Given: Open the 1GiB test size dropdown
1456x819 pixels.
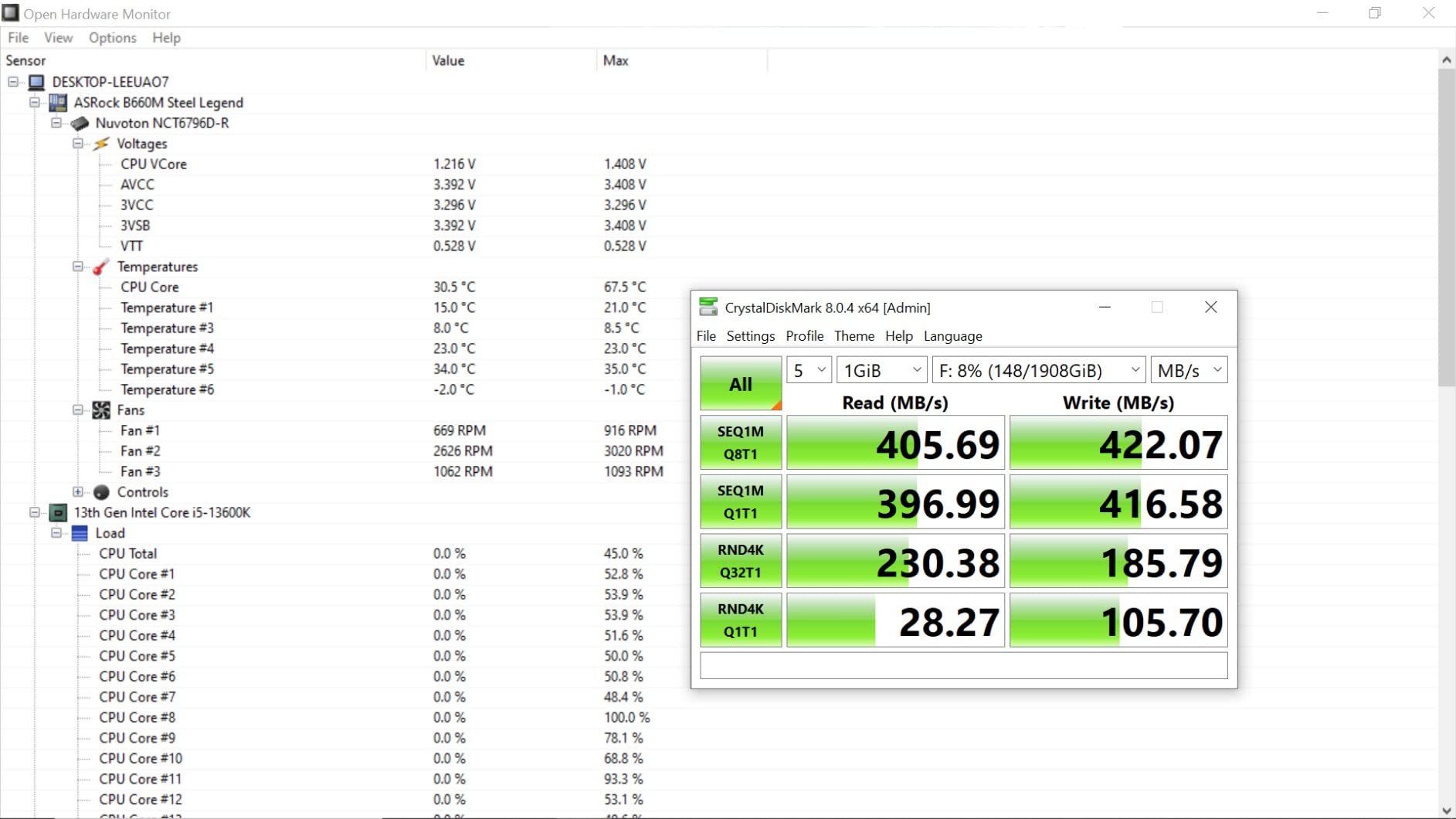Looking at the screenshot, I should tap(881, 370).
